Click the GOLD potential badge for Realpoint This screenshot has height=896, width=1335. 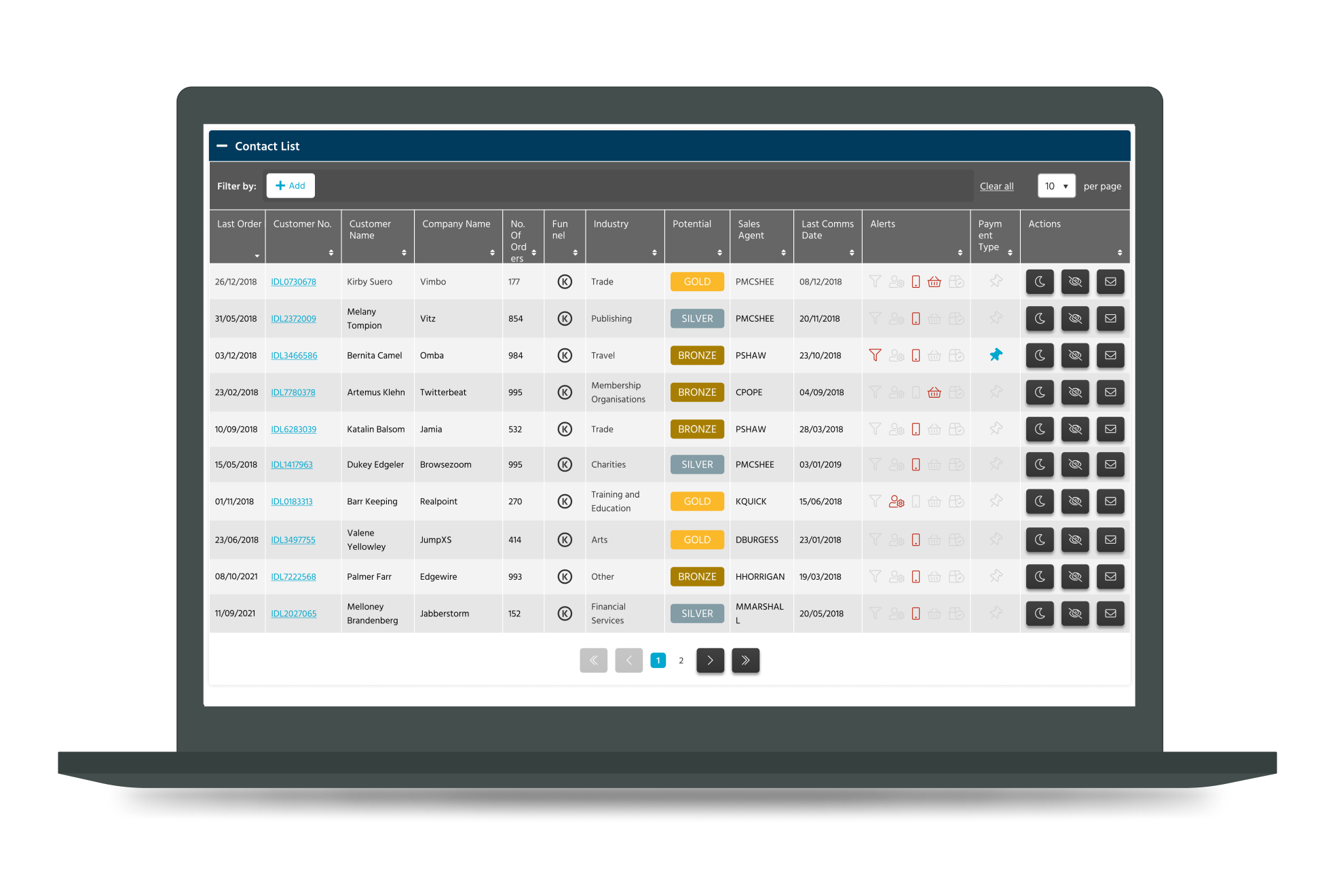pyautogui.click(x=696, y=502)
